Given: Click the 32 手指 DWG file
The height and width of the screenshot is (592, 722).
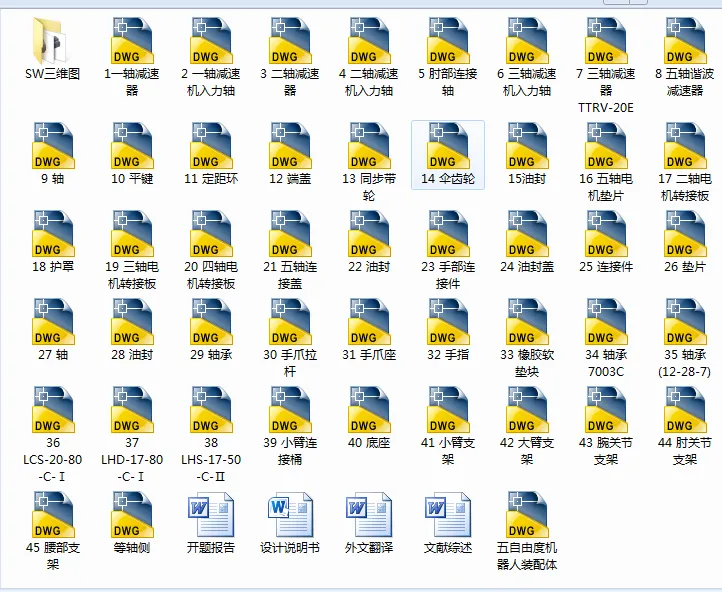Looking at the screenshot, I should pyautogui.click(x=448, y=330).
